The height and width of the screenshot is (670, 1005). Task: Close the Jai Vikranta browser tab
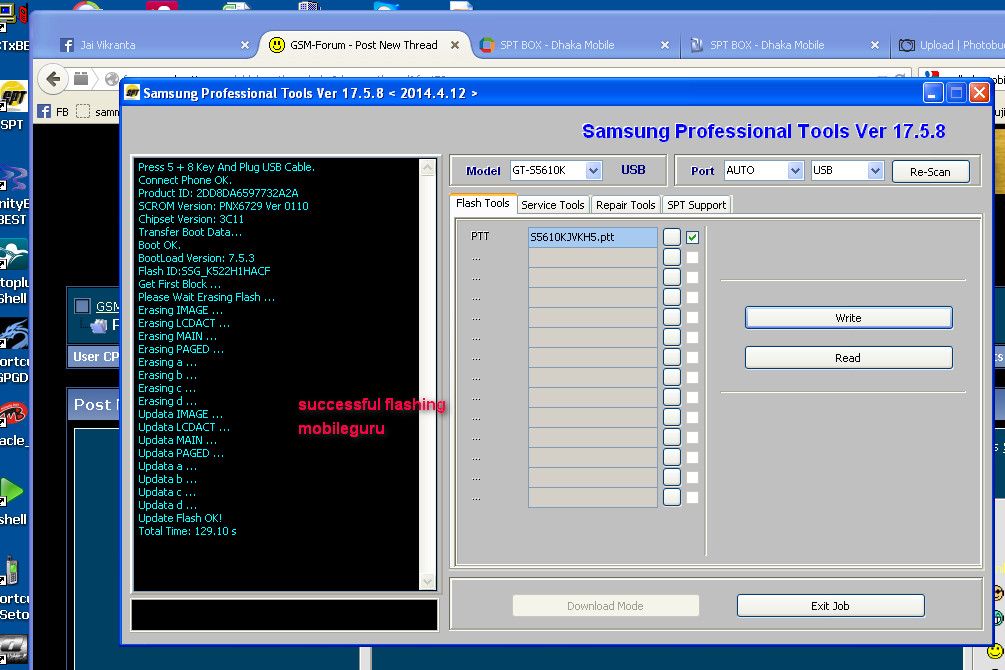[x=245, y=45]
